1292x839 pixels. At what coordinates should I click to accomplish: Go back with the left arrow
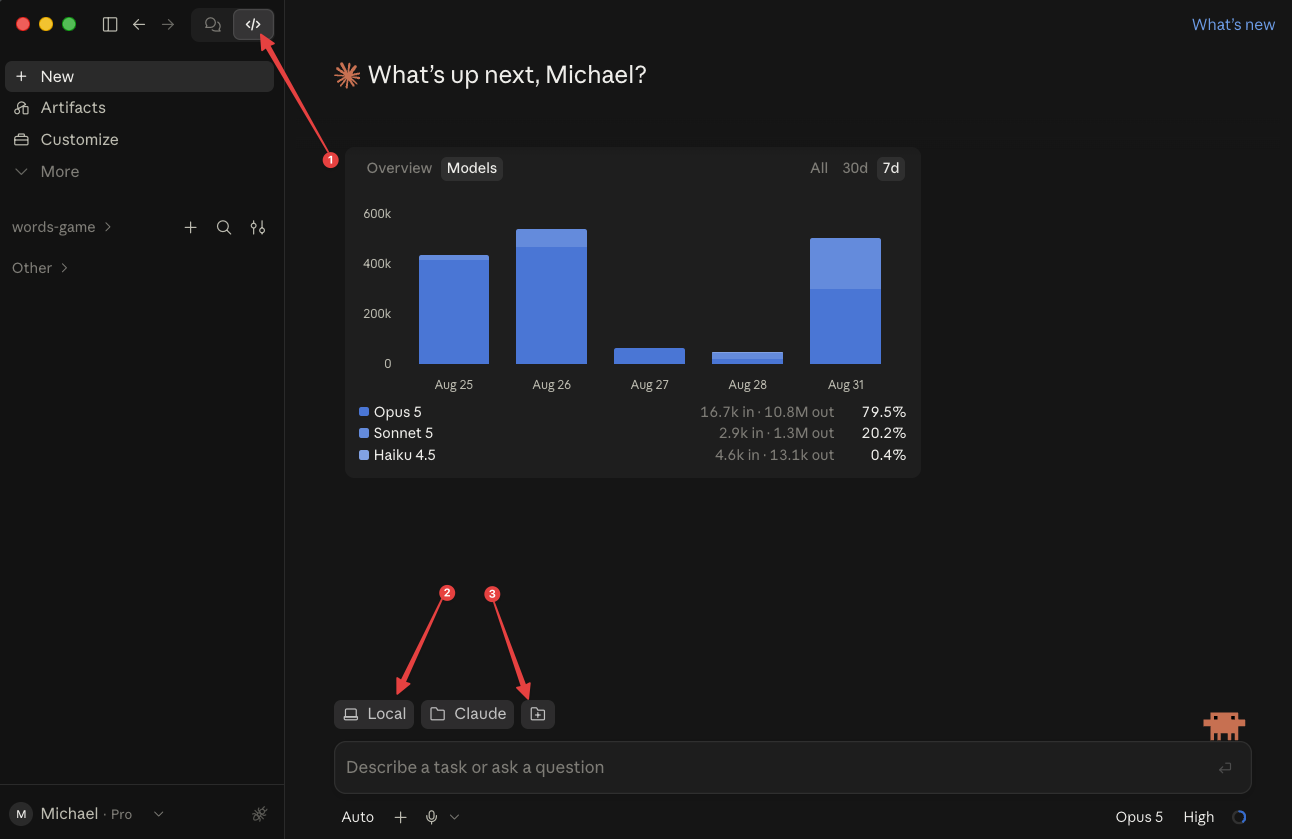tap(139, 24)
